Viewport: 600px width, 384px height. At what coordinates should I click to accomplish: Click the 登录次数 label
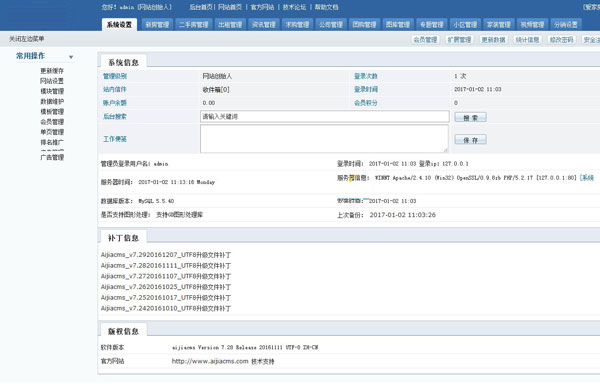point(365,76)
